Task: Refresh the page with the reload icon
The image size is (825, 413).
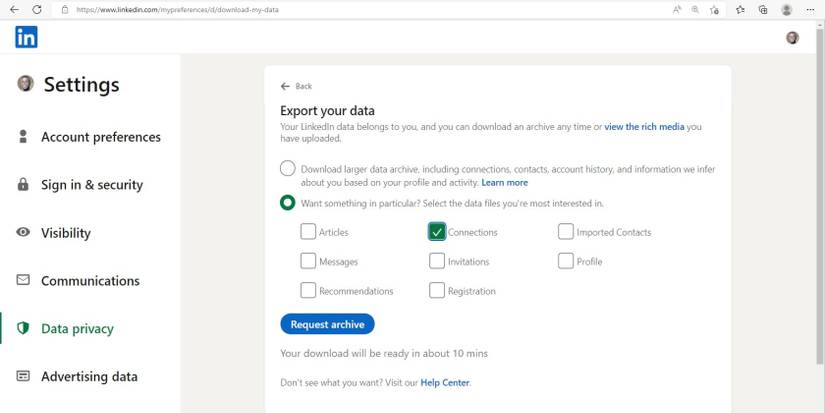Action: 37,9
